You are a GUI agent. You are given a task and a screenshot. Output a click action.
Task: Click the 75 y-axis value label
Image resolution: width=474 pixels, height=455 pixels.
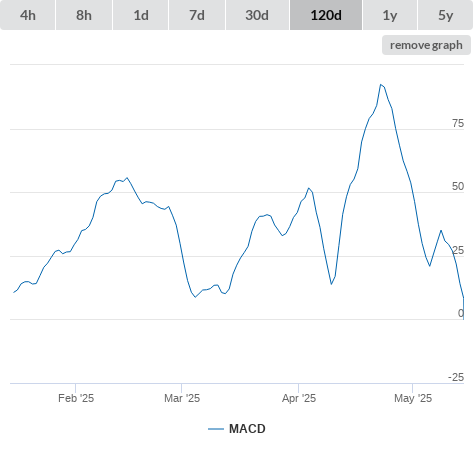(458, 123)
